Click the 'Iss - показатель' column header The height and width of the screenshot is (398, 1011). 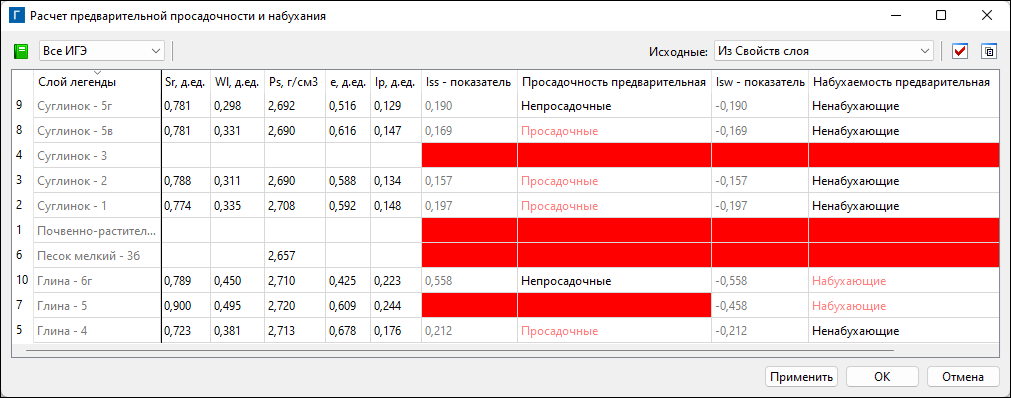click(x=469, y=81)
